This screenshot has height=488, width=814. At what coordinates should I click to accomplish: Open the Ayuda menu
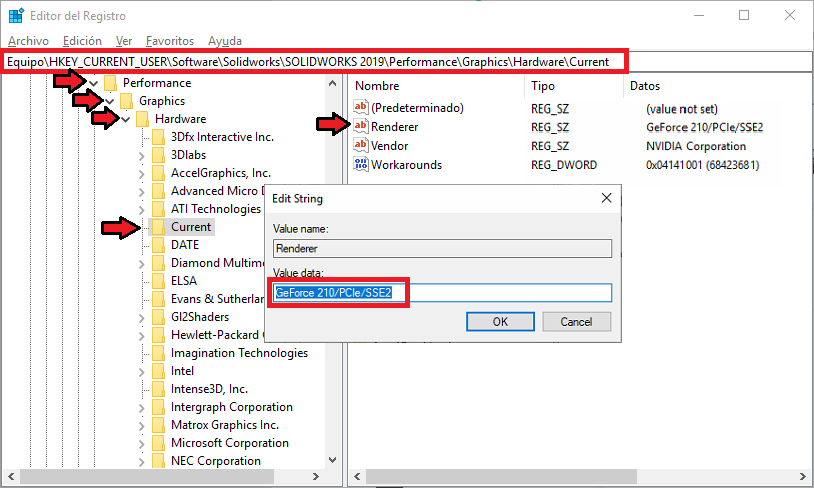tap(225, 41)
